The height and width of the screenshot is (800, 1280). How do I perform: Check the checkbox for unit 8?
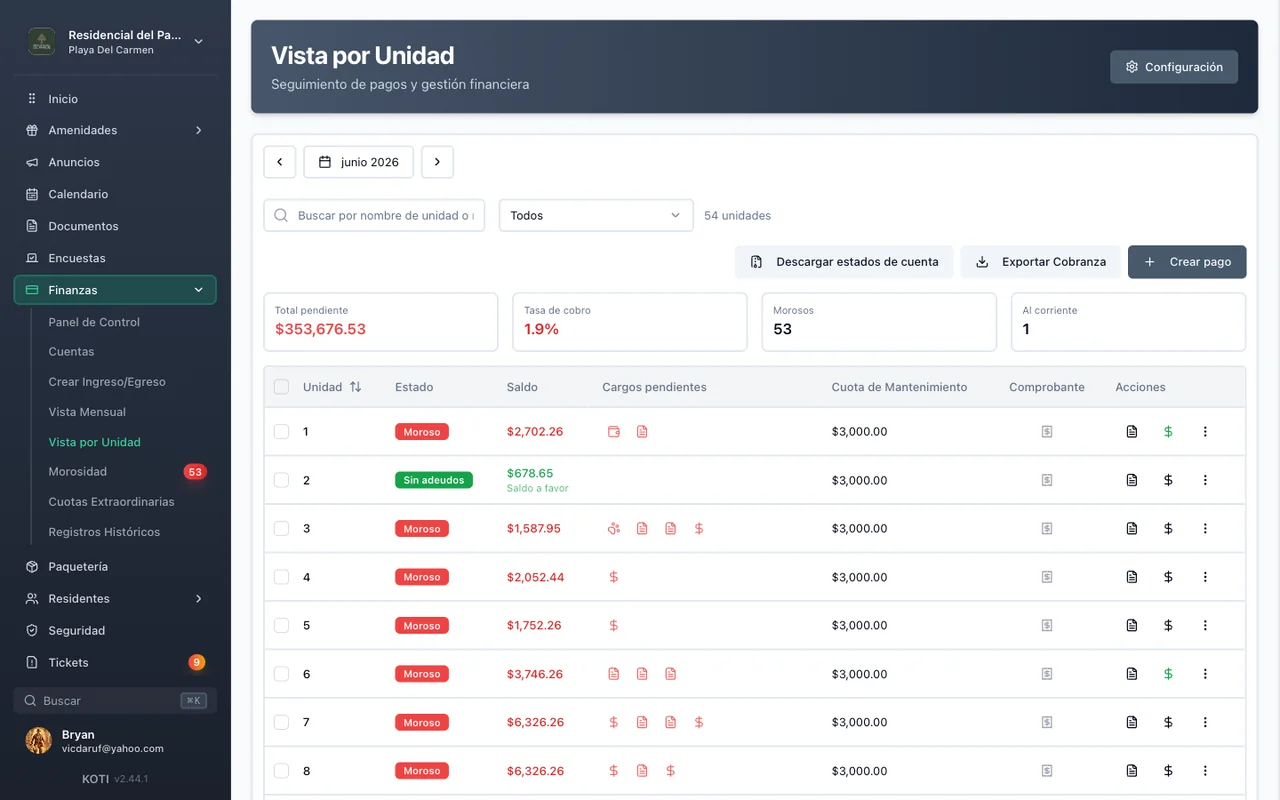pos(281,771)
